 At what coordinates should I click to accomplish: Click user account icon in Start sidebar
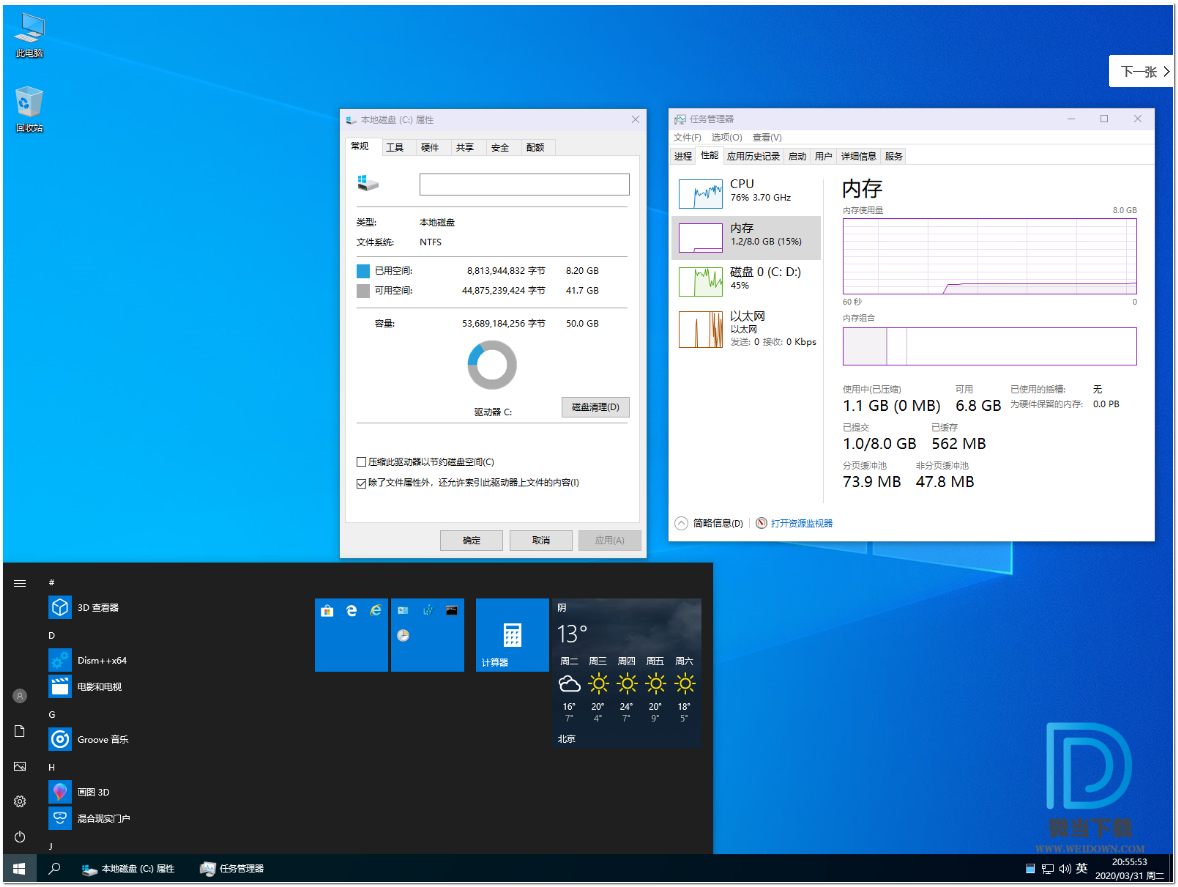click(x=20, y=695)
